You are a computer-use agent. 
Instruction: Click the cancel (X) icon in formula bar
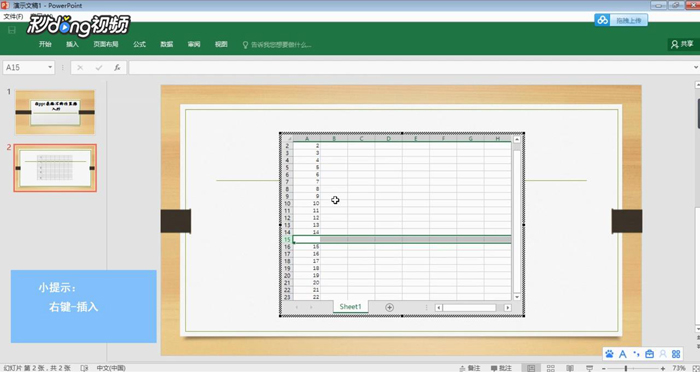tap(80, 67)
